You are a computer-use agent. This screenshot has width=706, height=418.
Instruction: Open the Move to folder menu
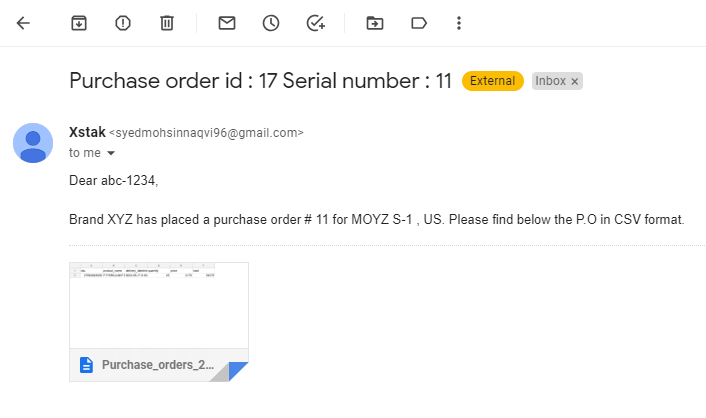tap(375, 23)
